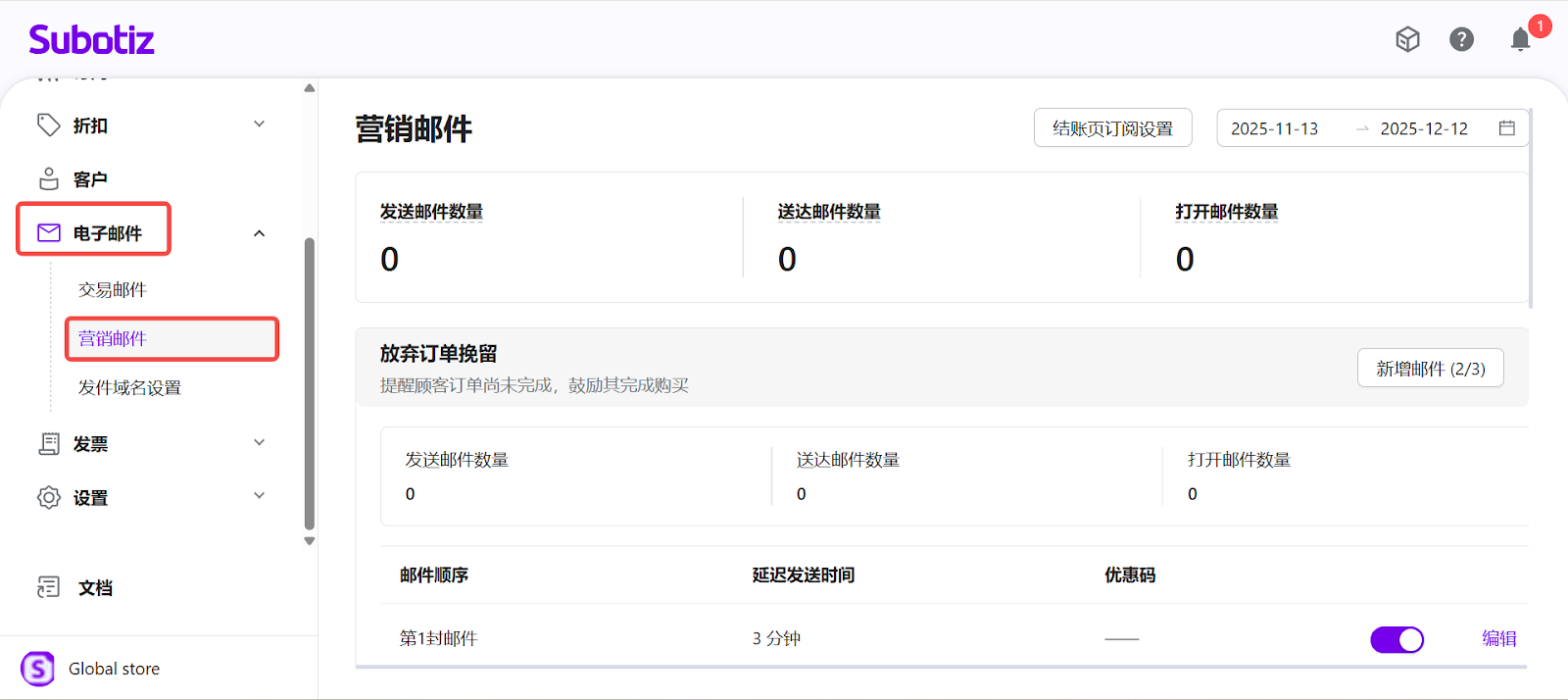Click the notification bell icon
Image resolution: width=1568 pixels, height=700 pixels.
tap(1520, 39)
